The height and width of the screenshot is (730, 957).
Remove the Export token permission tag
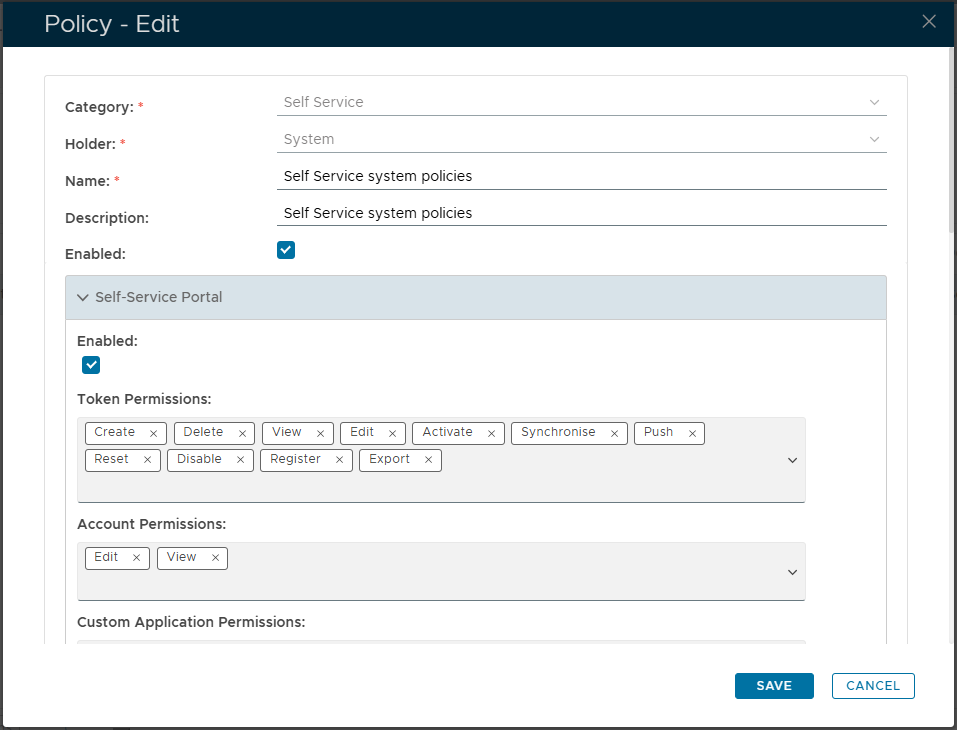click(428, 460)
